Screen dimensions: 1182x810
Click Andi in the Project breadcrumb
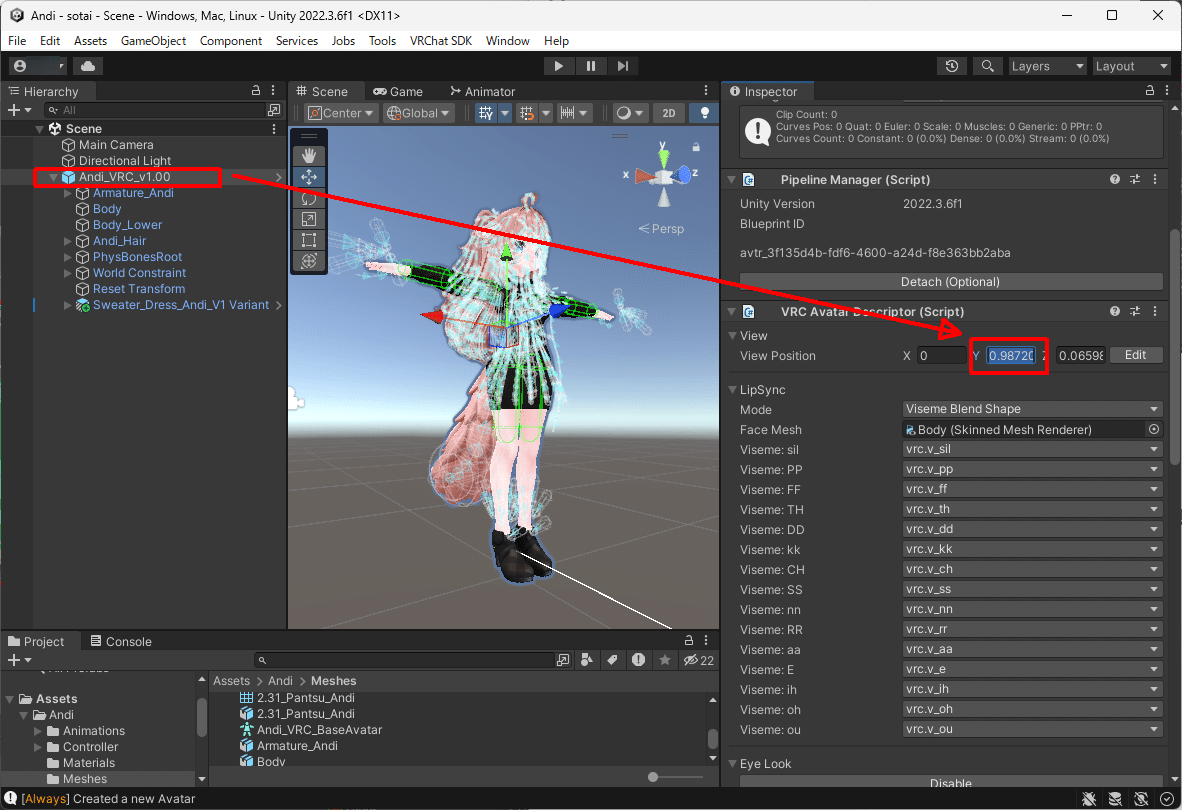pos(280,680)
